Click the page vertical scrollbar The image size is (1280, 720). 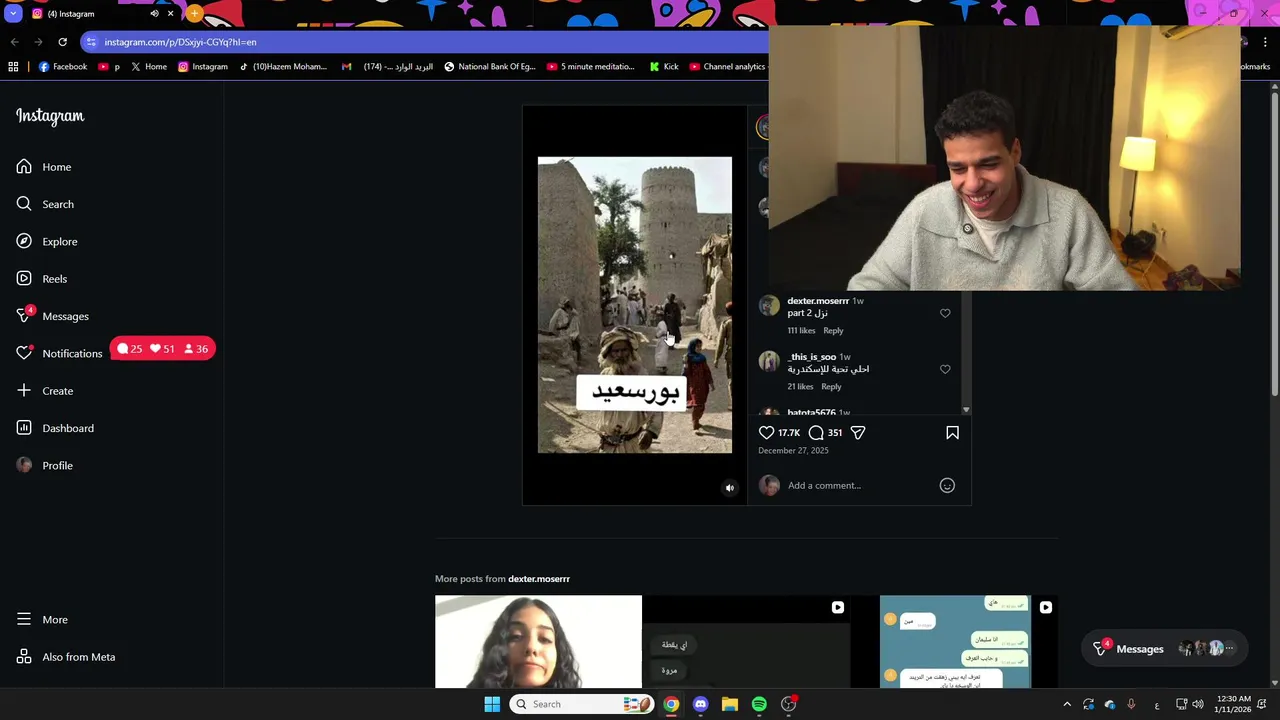1275,245
